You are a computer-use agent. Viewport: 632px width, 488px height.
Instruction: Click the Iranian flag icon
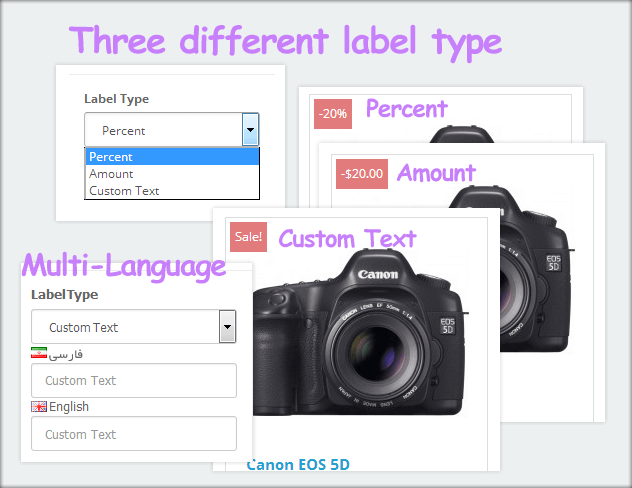coord(39,354)
